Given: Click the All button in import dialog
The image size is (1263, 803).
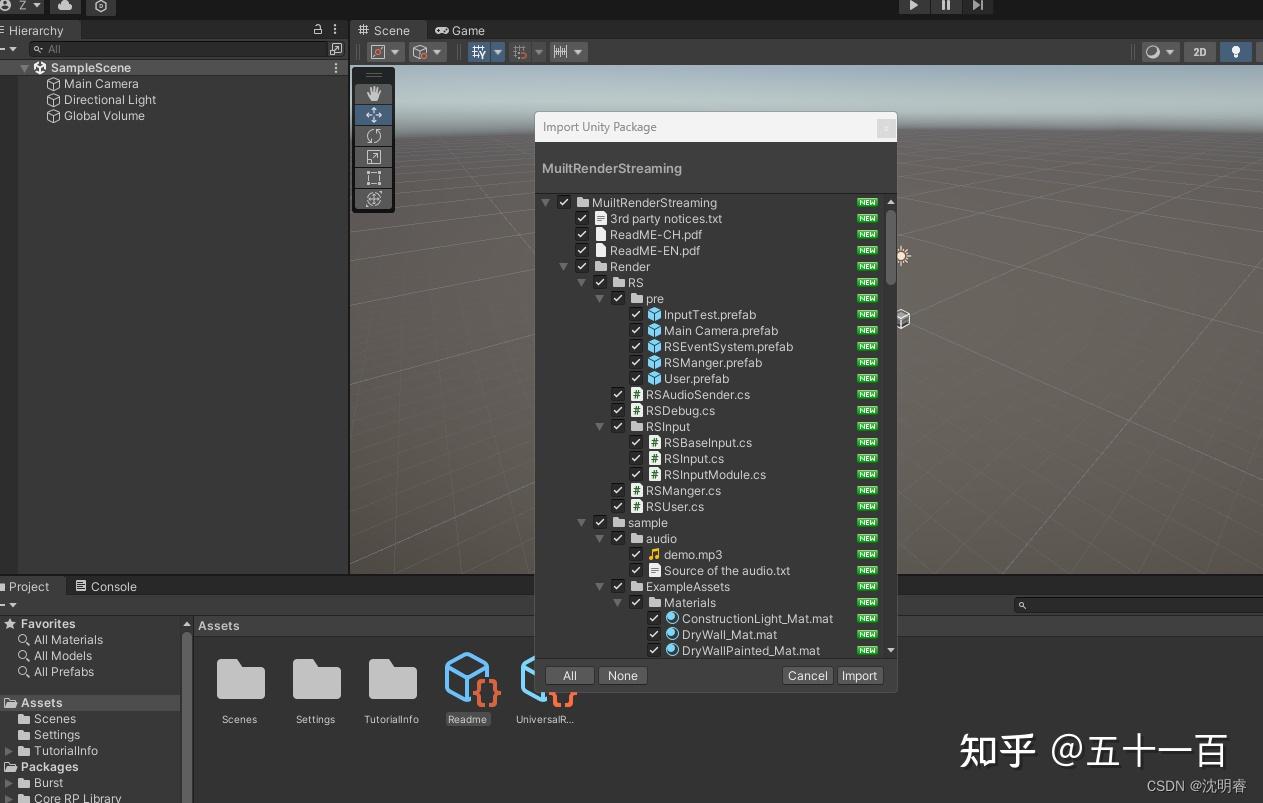Looking at the screenshot, I should [570, 676].
